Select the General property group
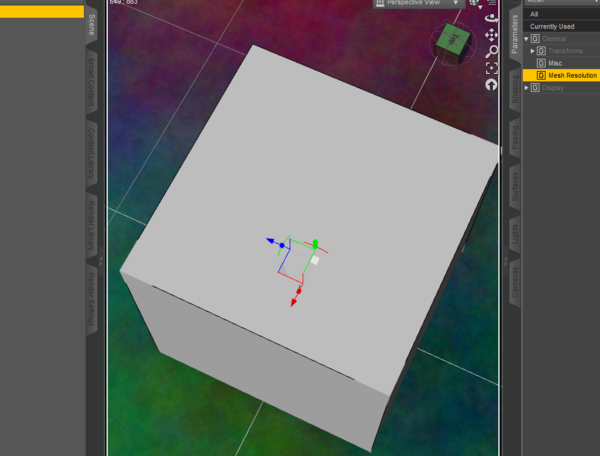 554,39
